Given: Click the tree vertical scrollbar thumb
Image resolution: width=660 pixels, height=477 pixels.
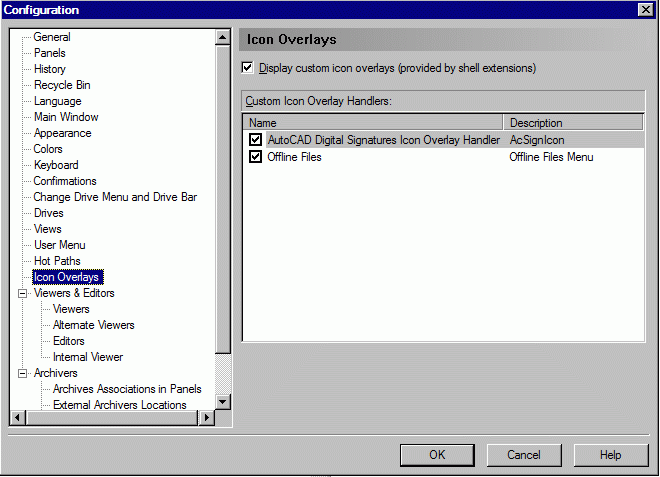Looking at the screenshot, I should pyautogui.click(x=222, y=200).
